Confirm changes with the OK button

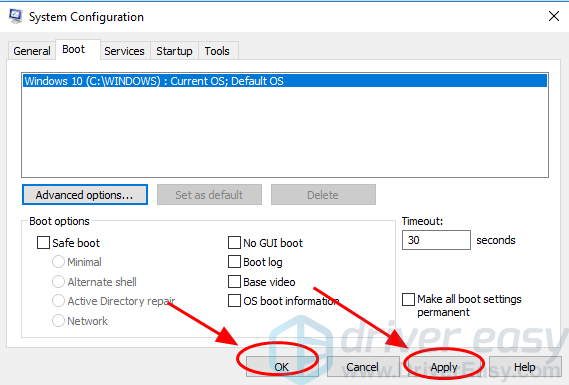point(282,366)
